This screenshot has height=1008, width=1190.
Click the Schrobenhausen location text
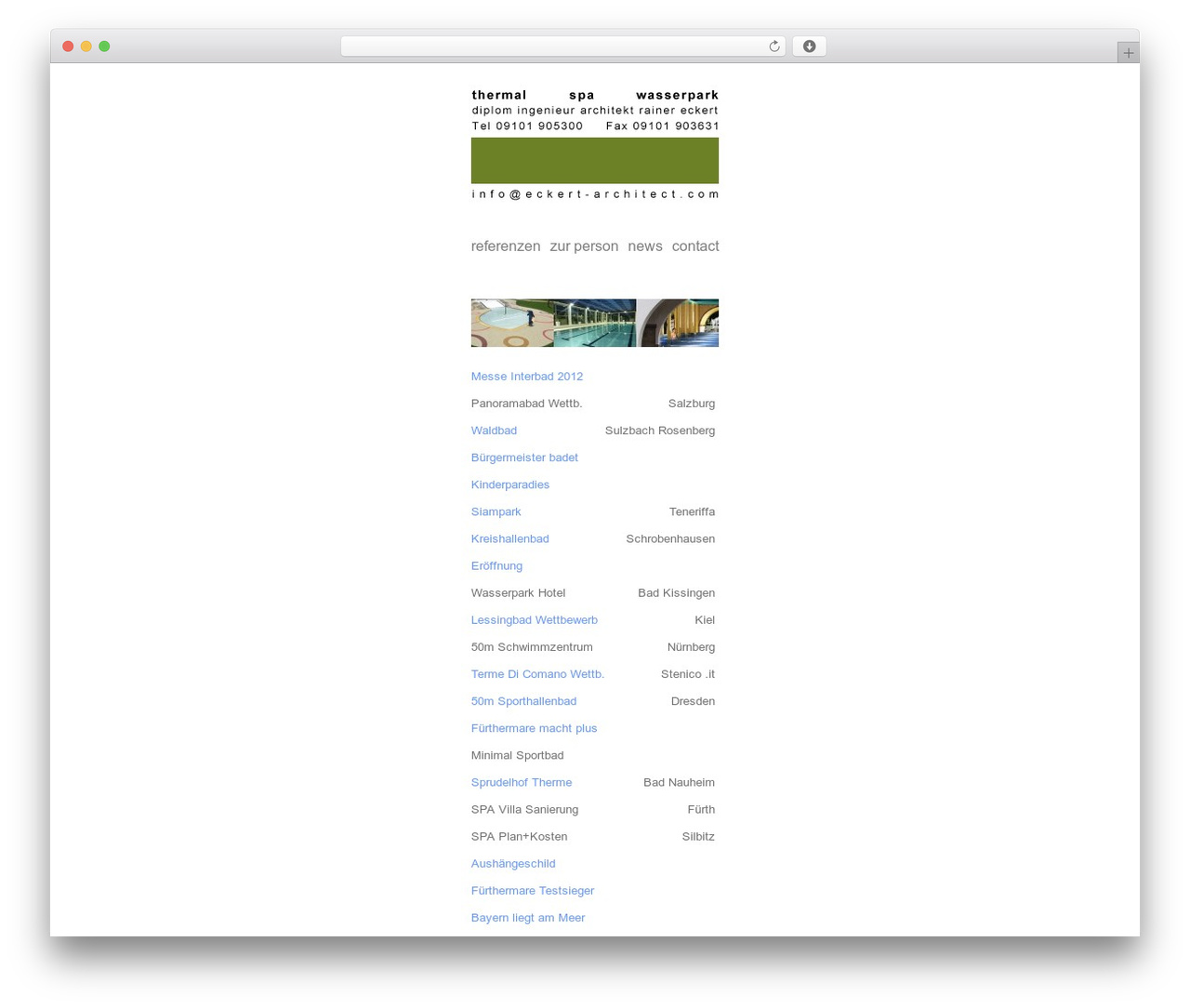670,538
